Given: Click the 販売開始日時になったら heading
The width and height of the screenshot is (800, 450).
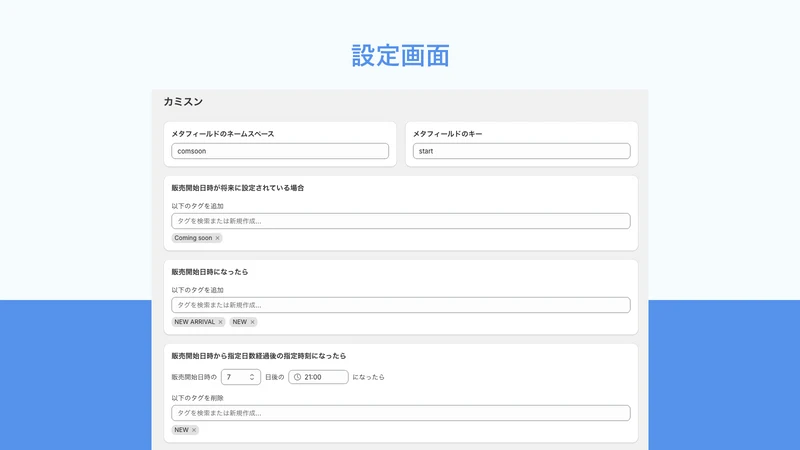Looking at the screenshot, I should pos(210,272).
